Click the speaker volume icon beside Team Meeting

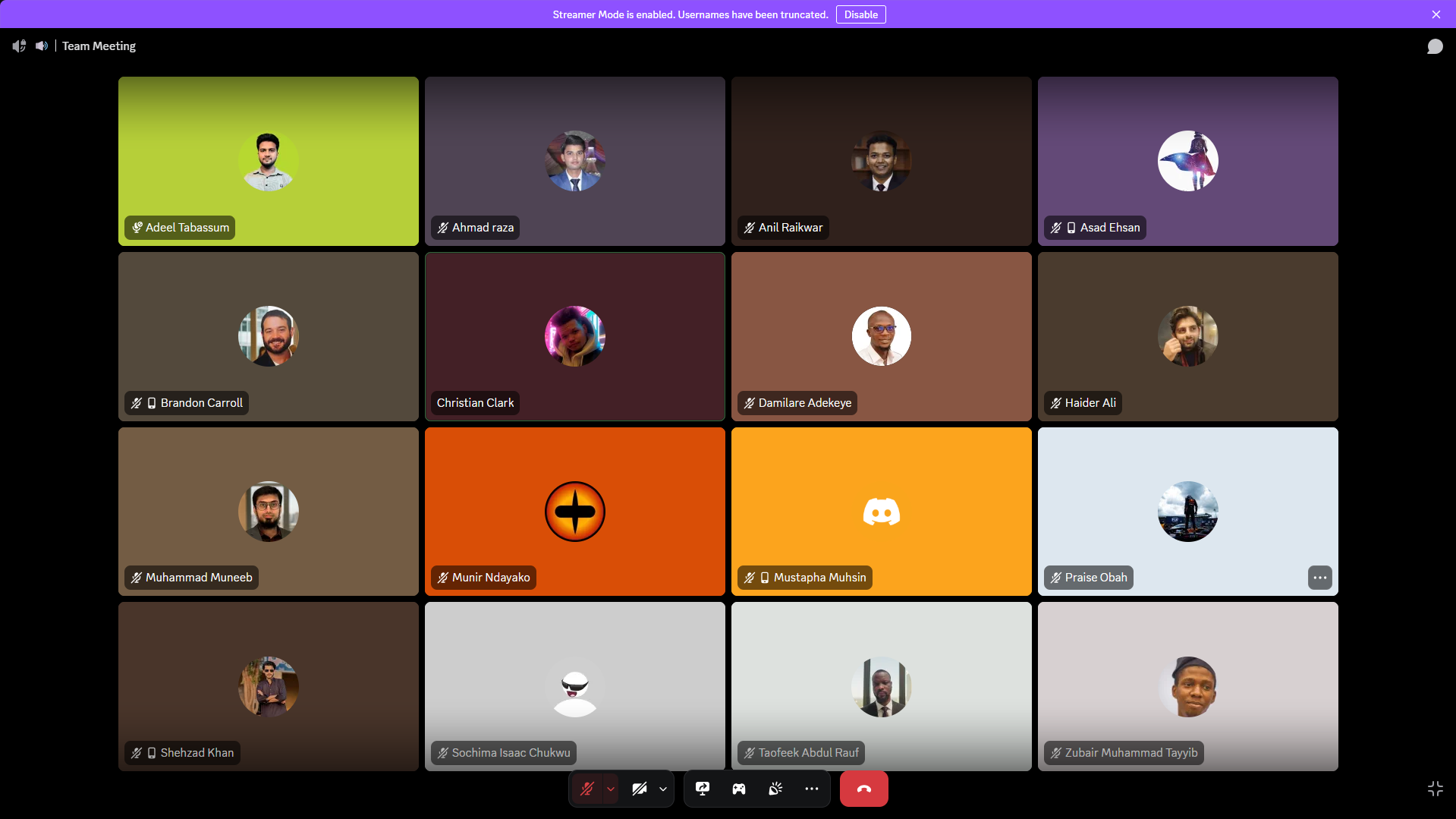42,46
